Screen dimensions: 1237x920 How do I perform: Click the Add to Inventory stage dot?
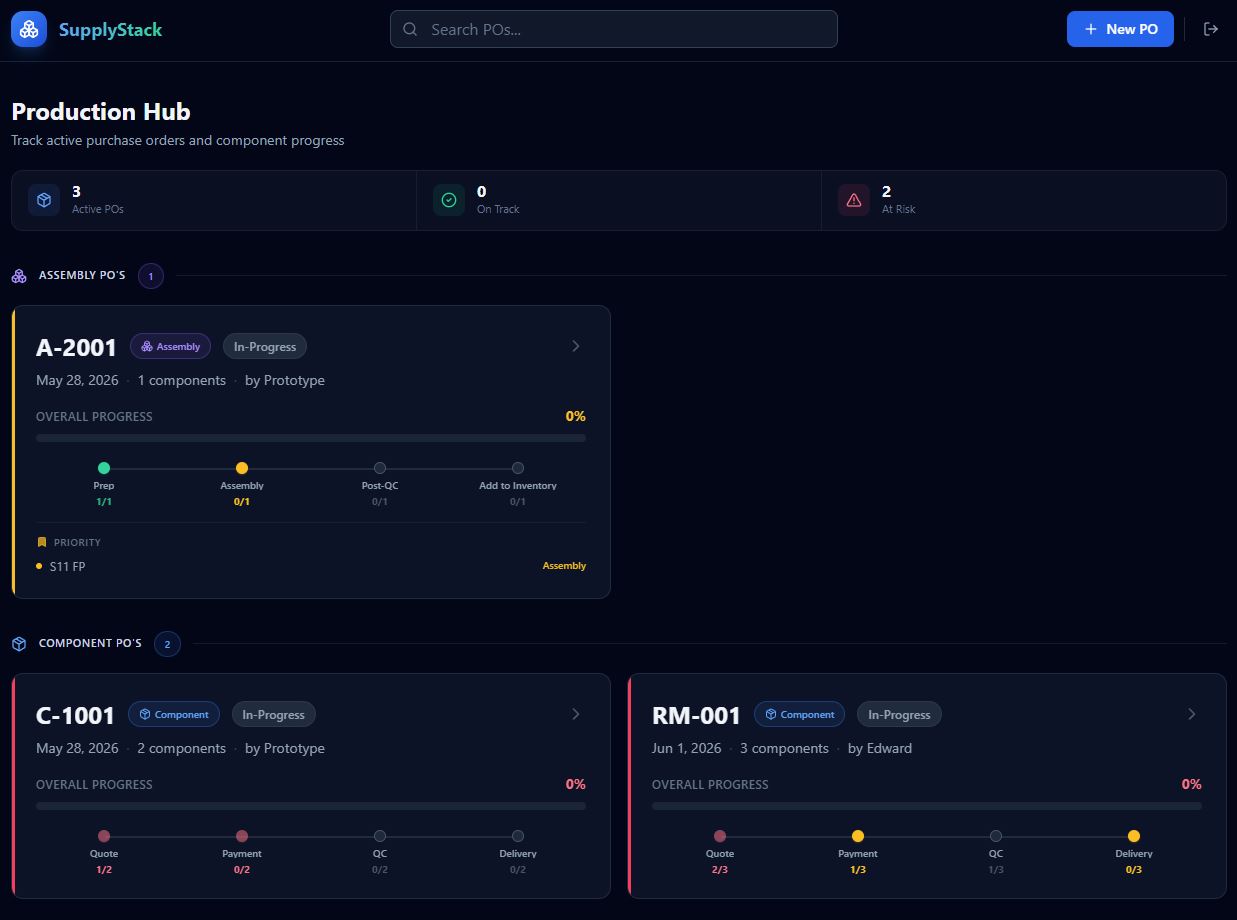(x=518, y=468)
